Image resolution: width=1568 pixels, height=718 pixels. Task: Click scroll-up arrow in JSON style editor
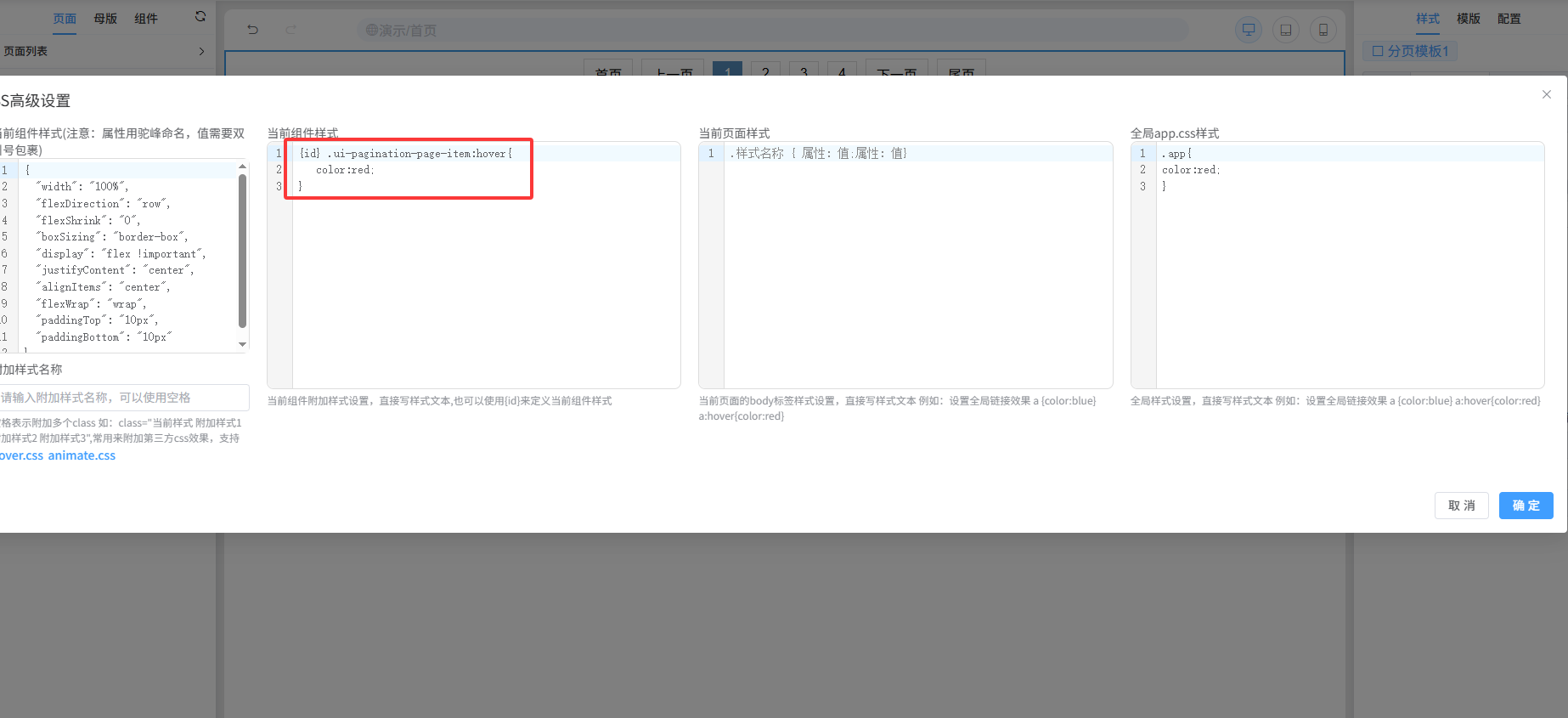[x=243, y=167]
